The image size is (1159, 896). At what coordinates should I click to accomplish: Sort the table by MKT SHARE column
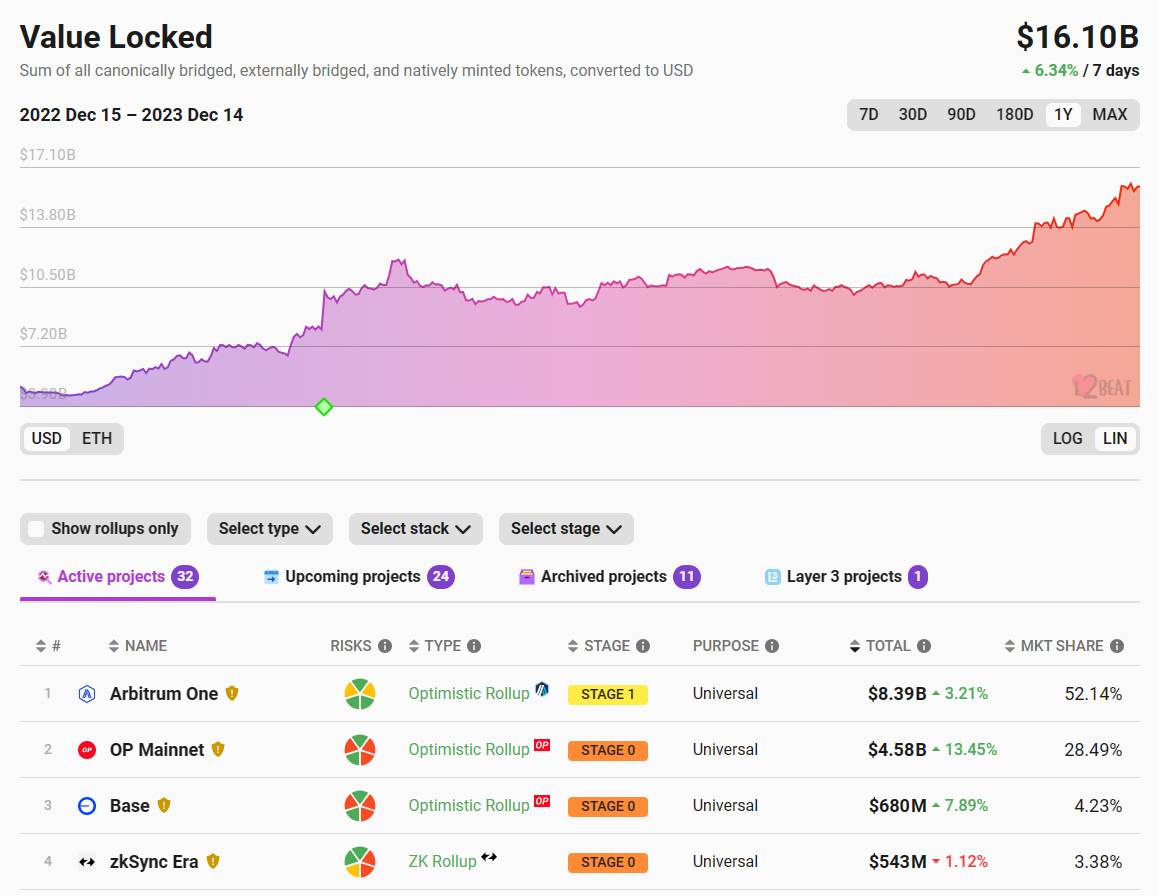1054,646
